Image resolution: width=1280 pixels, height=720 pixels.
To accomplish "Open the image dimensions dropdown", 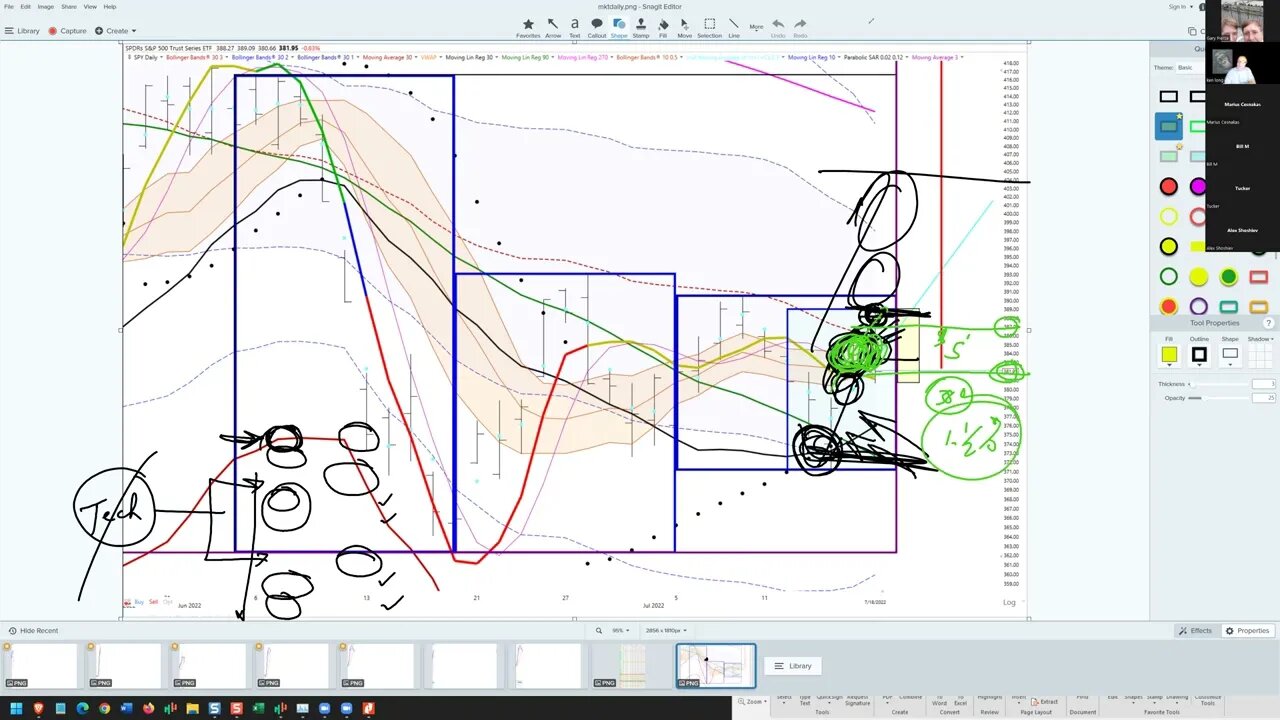I will tap(666, 631).
